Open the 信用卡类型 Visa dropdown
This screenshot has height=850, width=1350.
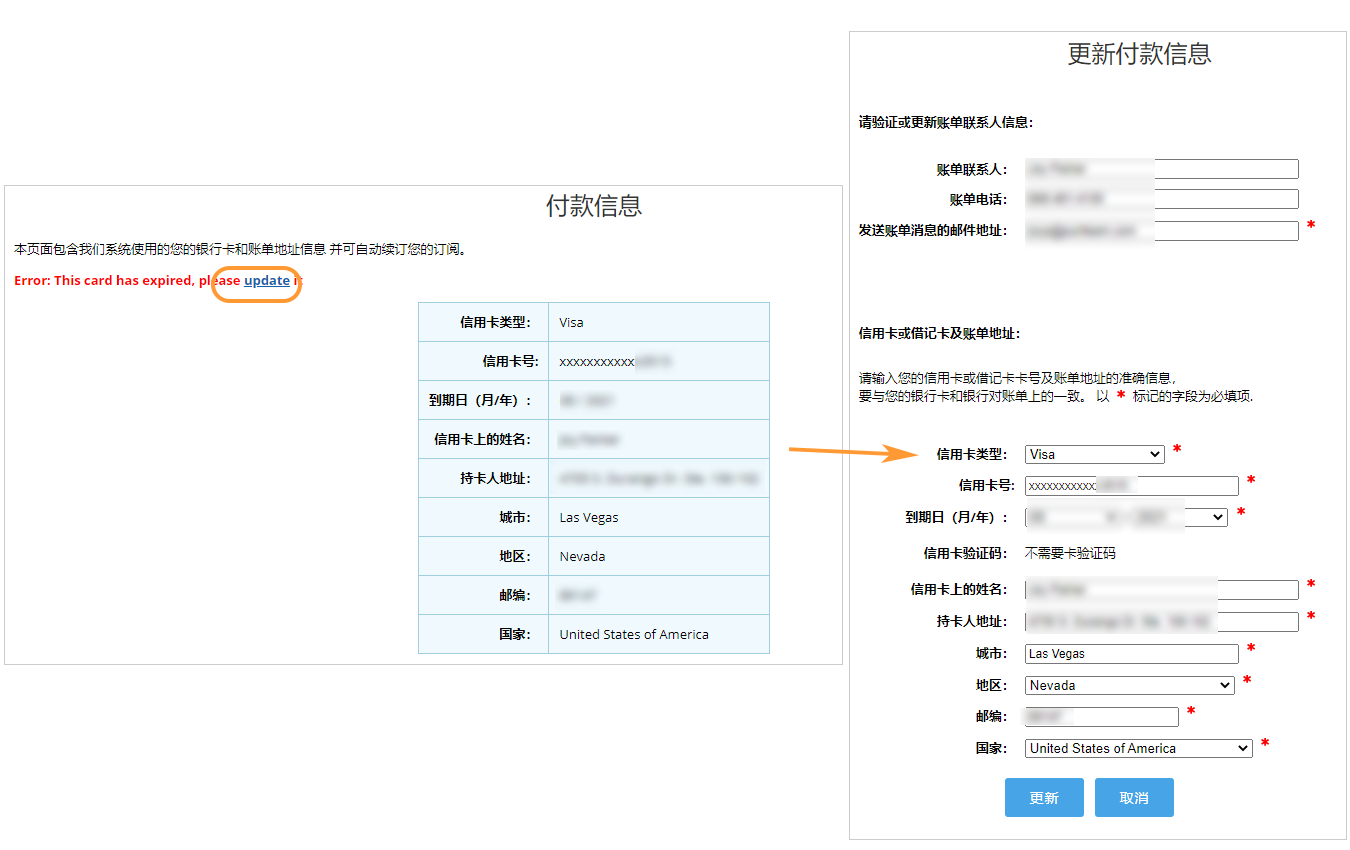pos(1094,454)
